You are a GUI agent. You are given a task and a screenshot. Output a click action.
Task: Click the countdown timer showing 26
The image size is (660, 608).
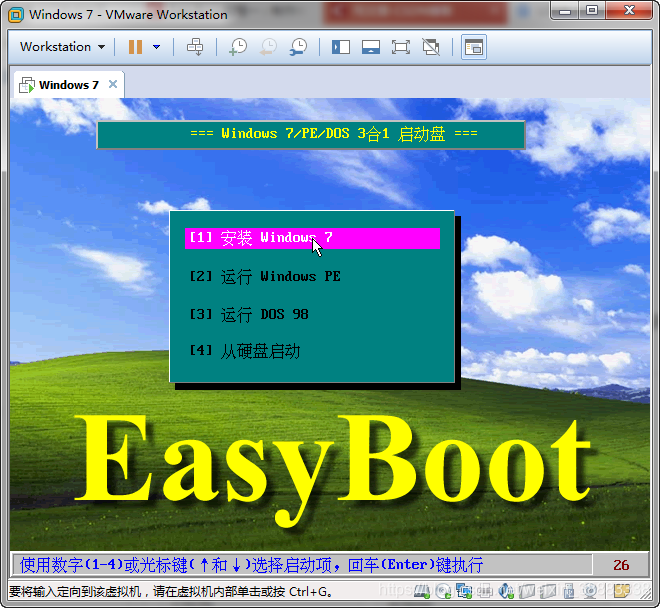tap(621, 565)
